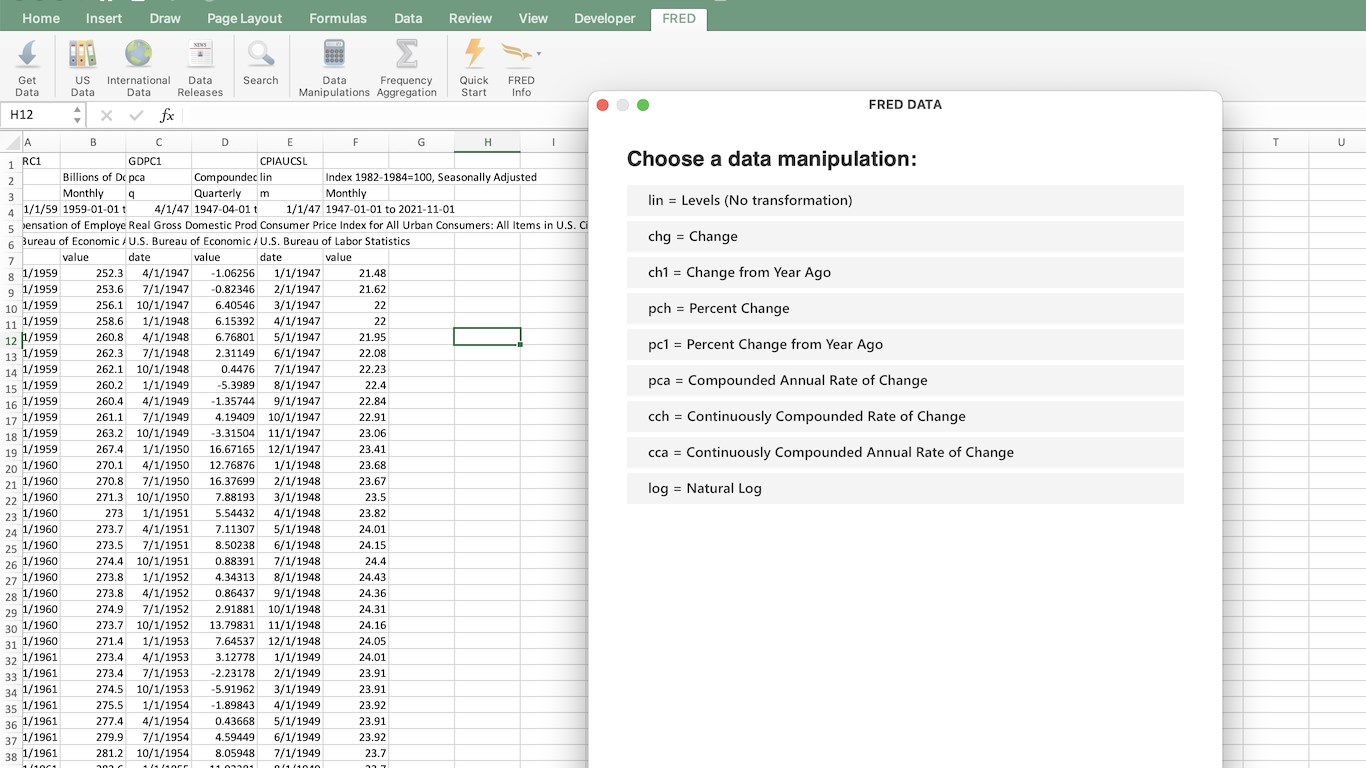Click the Get Data icon
This screenshot has width=1366, height=768.
coord(27,55)
